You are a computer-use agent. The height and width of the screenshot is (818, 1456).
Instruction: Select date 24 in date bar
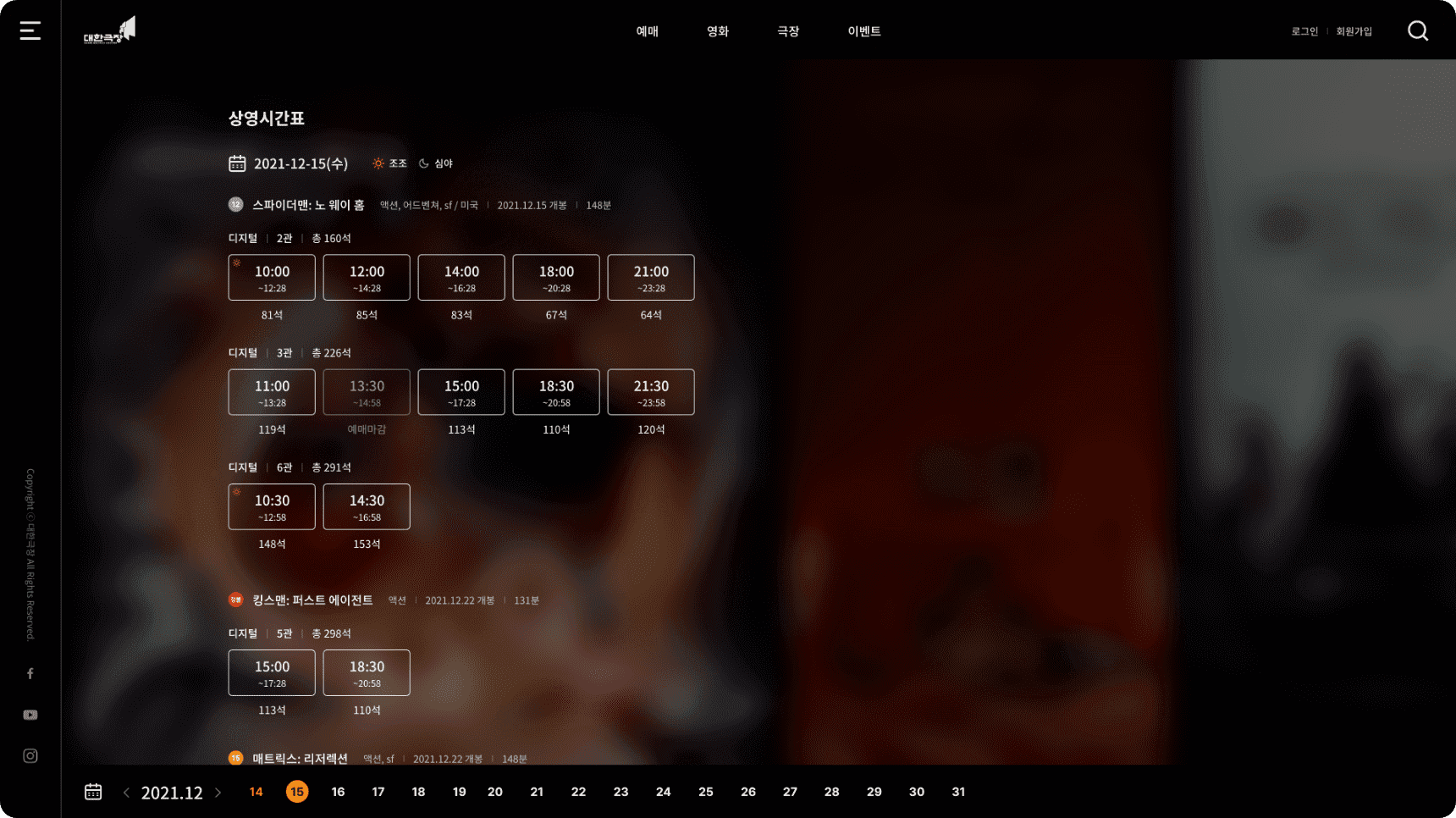663,792
